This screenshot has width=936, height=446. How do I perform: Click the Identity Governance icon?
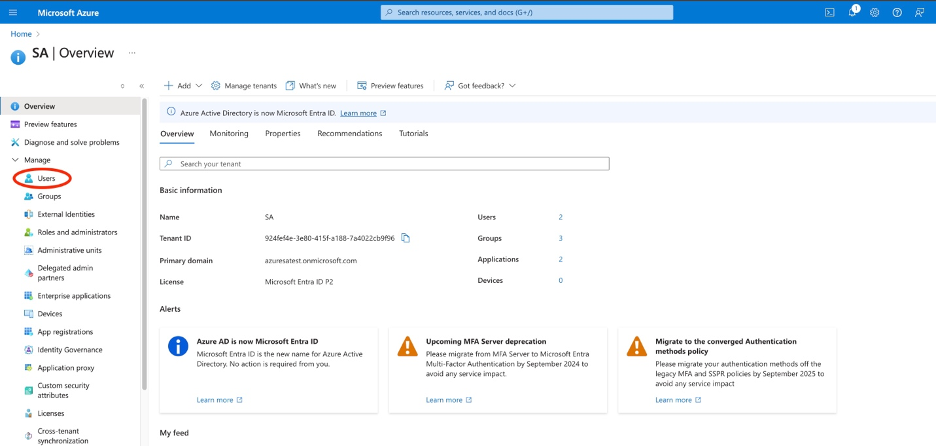[28, 350]
